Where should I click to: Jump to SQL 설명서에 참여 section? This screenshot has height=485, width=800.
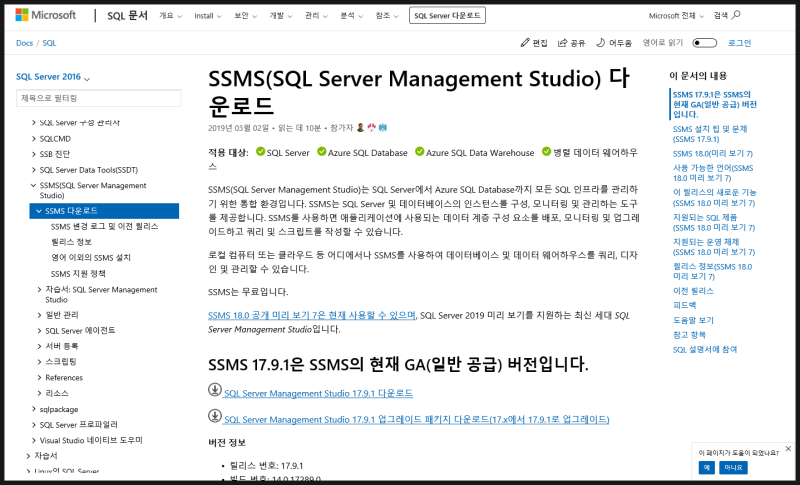click(705, 350)
